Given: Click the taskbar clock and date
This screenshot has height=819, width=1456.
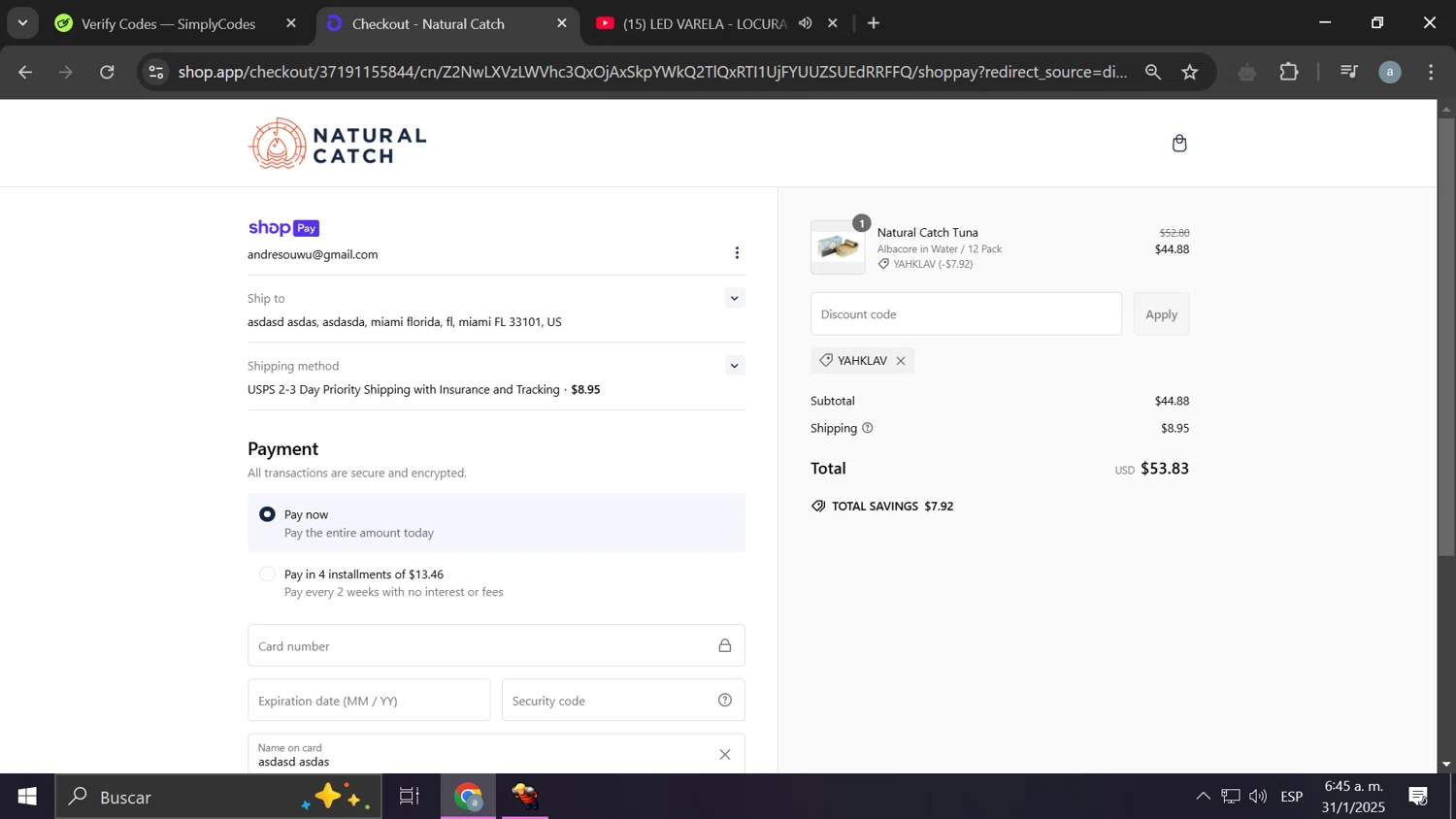Looking at the screenshot, I should click(x=1353, y=797).
